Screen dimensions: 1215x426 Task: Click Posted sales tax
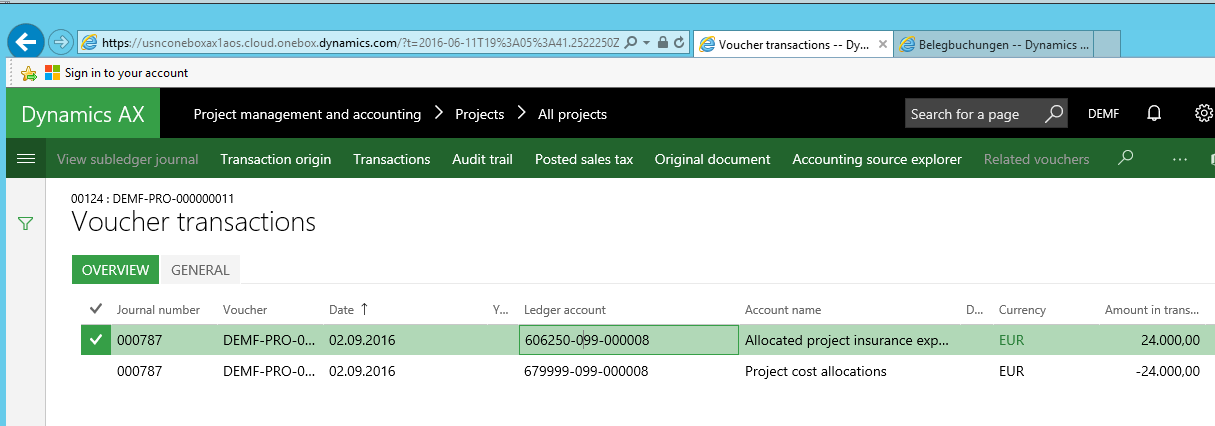click(x=583, y=159)
